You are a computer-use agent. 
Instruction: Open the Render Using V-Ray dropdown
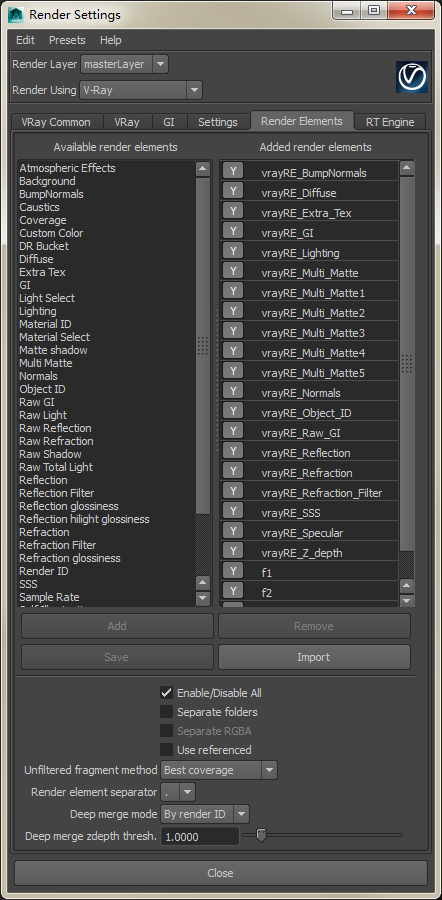[x=141, y=90]
